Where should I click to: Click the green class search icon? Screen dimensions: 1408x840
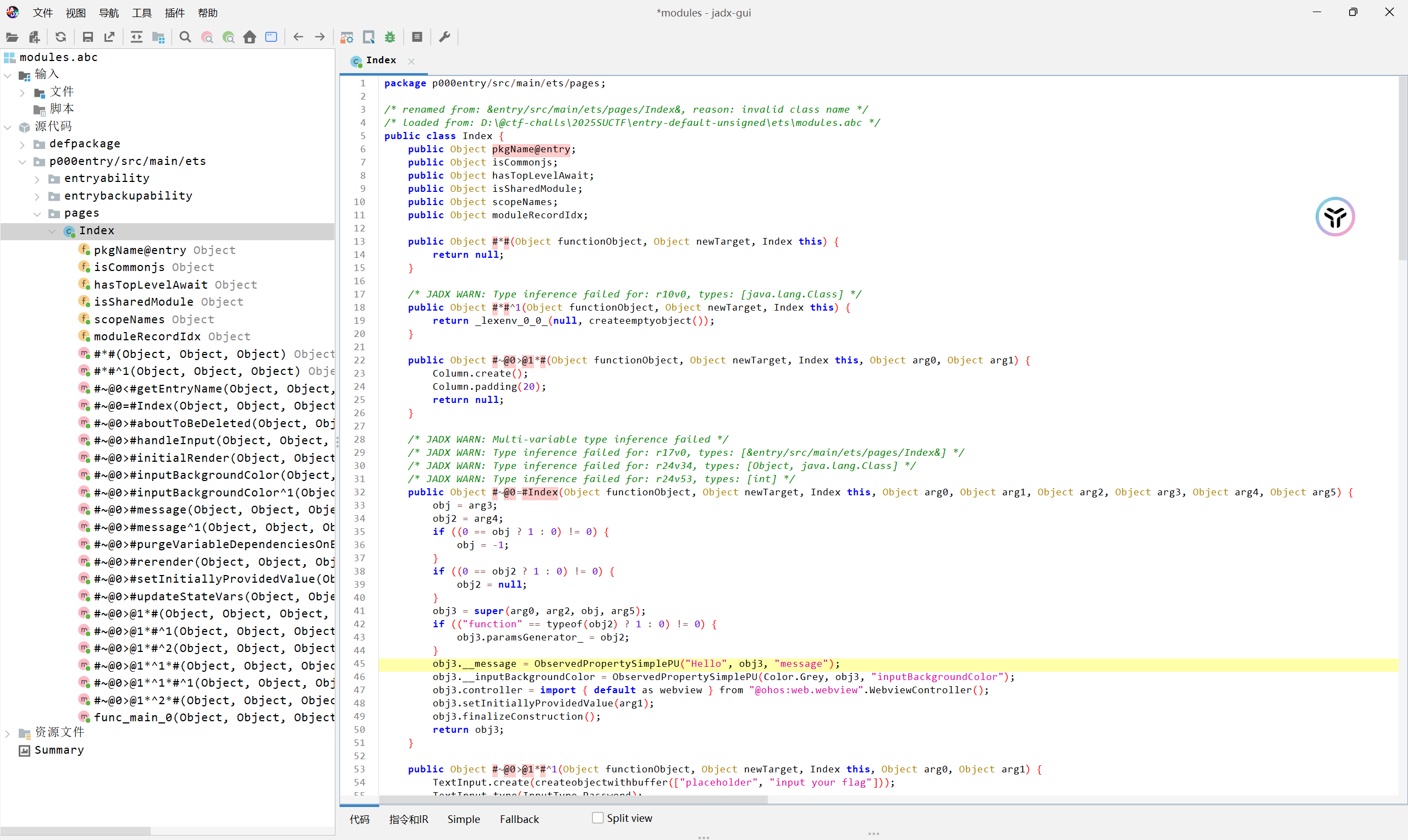click(x=228, y=37)
